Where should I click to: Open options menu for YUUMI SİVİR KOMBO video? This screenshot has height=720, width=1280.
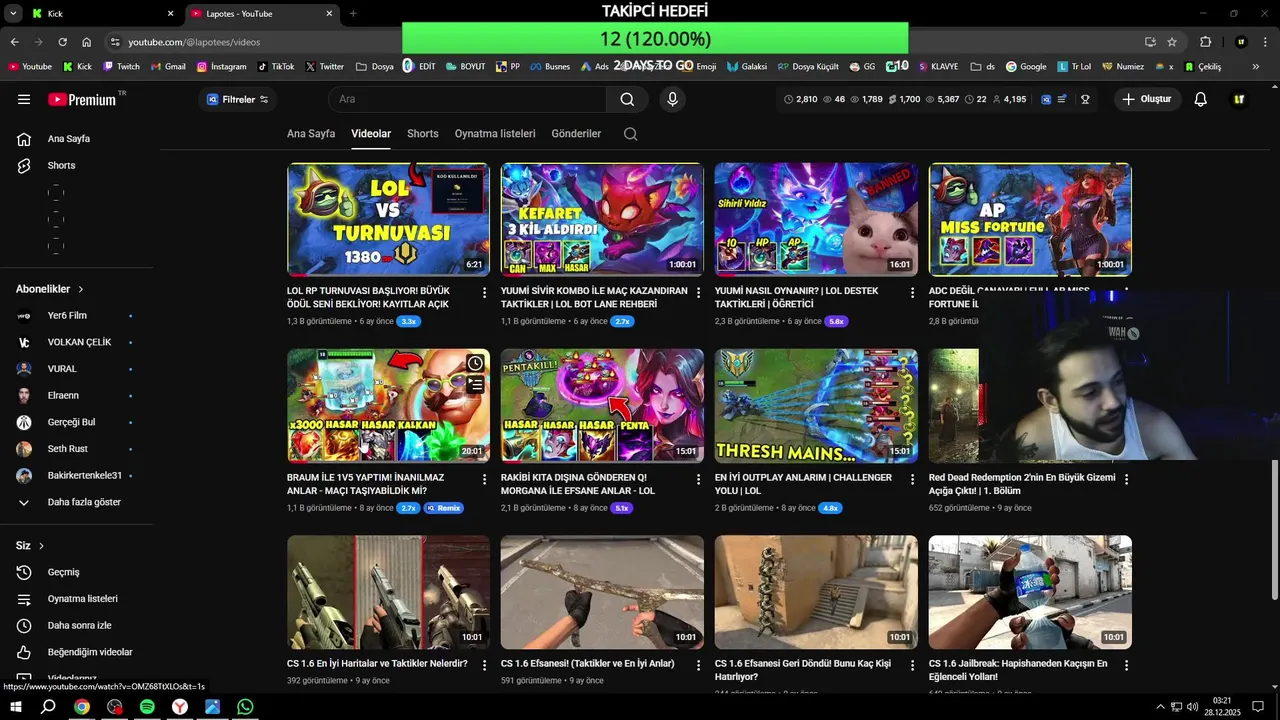[x=699, y=293]
